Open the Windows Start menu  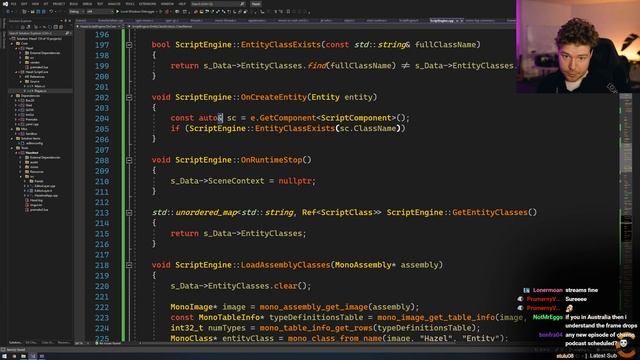[4, 356]
